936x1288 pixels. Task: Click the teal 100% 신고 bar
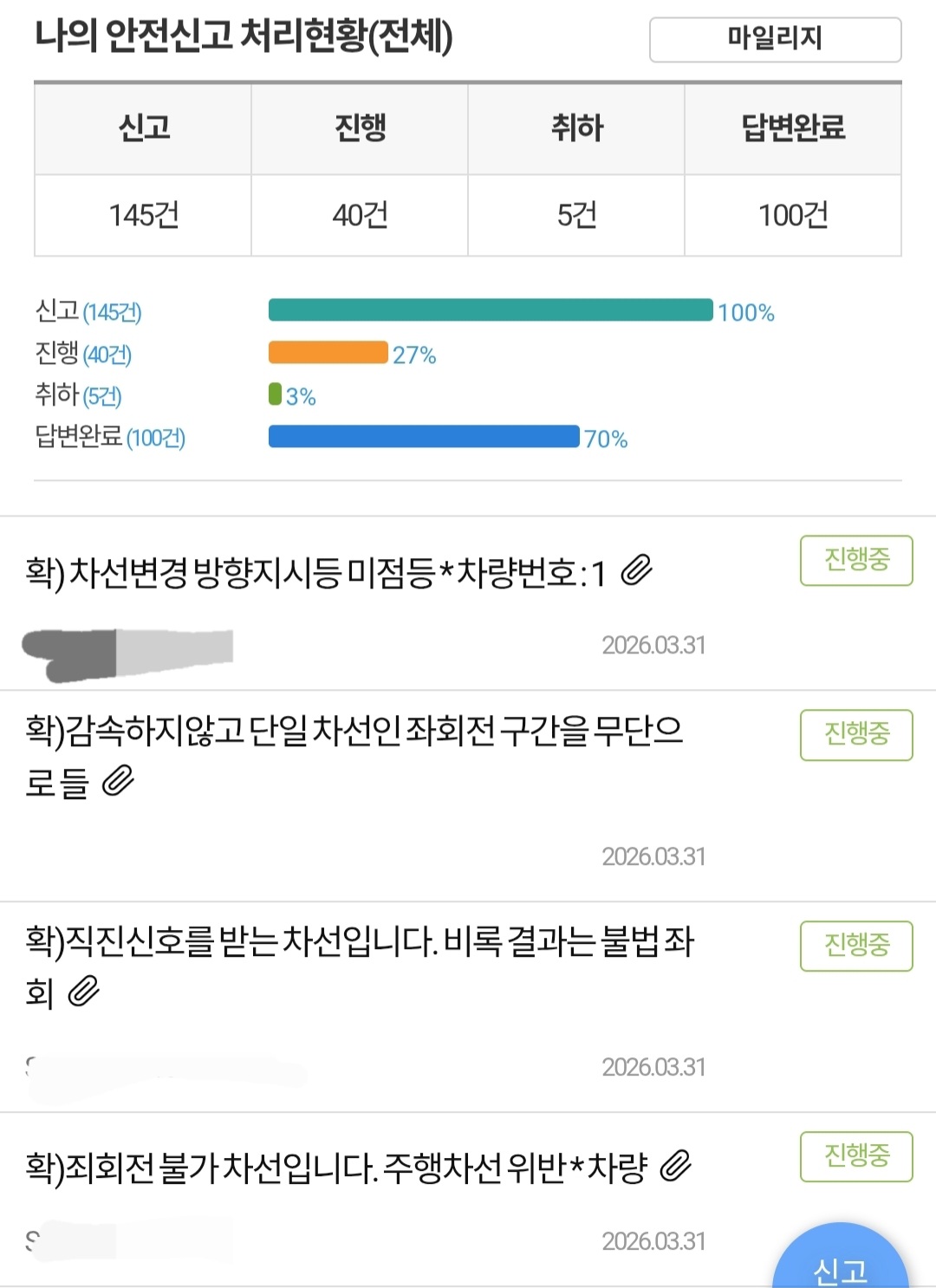point(491,310)
